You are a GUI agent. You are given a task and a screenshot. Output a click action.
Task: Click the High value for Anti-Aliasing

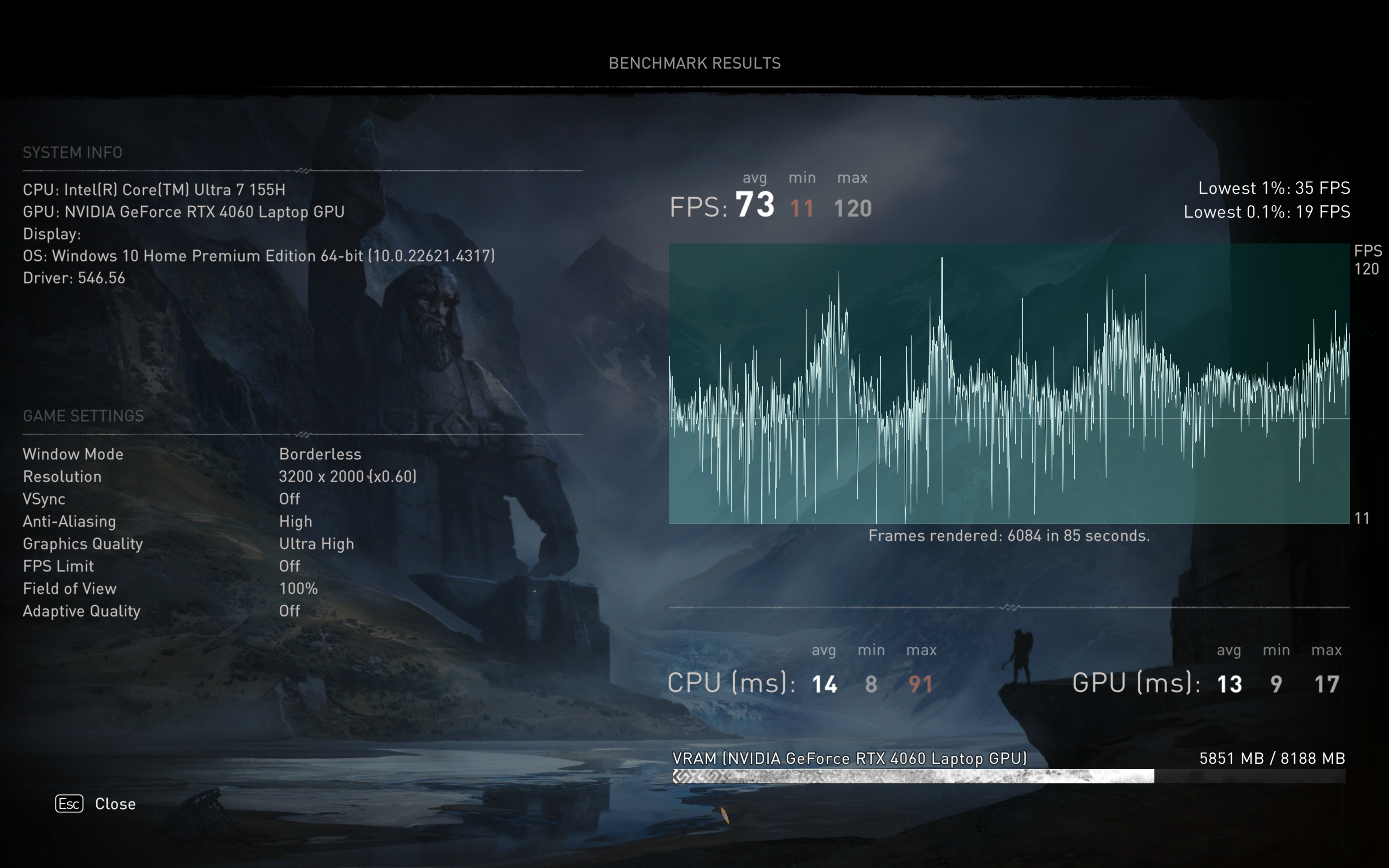tap(296, 522)
